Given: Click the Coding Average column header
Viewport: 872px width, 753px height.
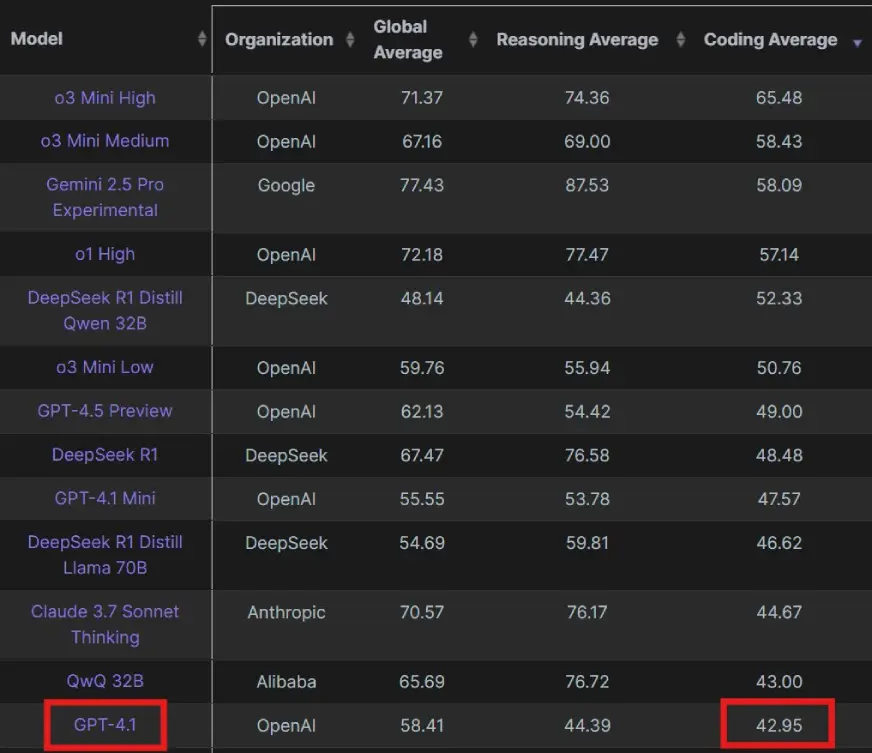Looking at the screenshot, I should (x=770, y=40).
